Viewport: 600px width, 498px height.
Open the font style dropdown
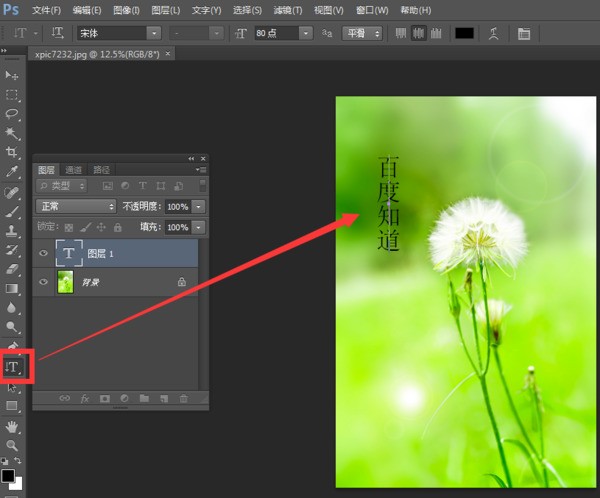pos(217,33)
